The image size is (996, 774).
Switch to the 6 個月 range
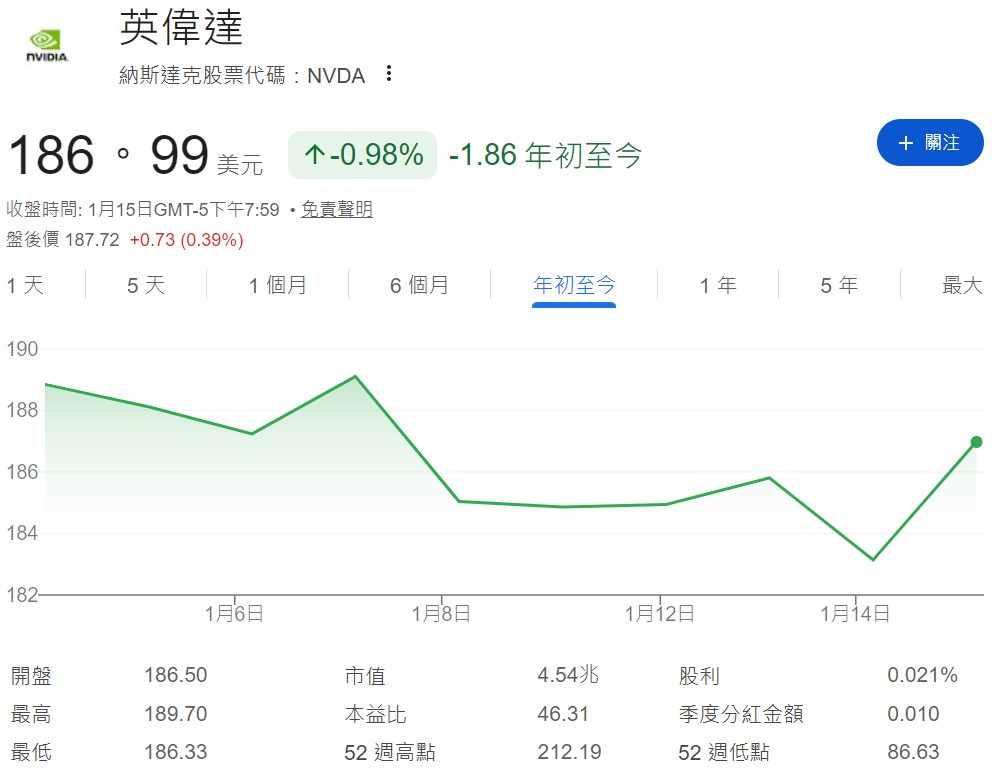point(419,285)
